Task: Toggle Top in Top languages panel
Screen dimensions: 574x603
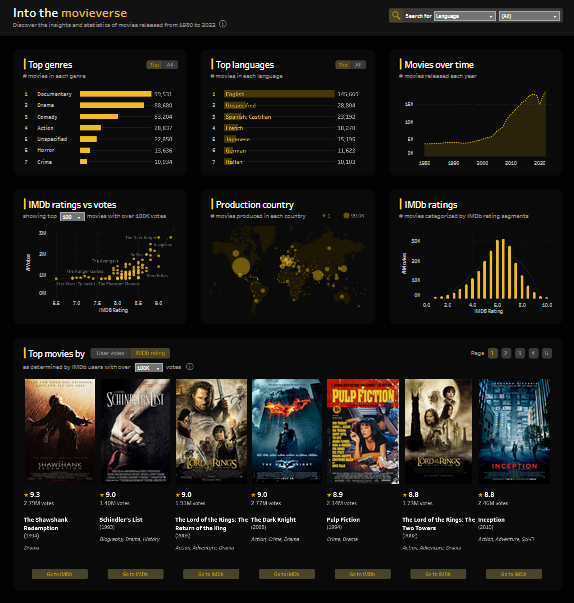Action: click(343, 65)
